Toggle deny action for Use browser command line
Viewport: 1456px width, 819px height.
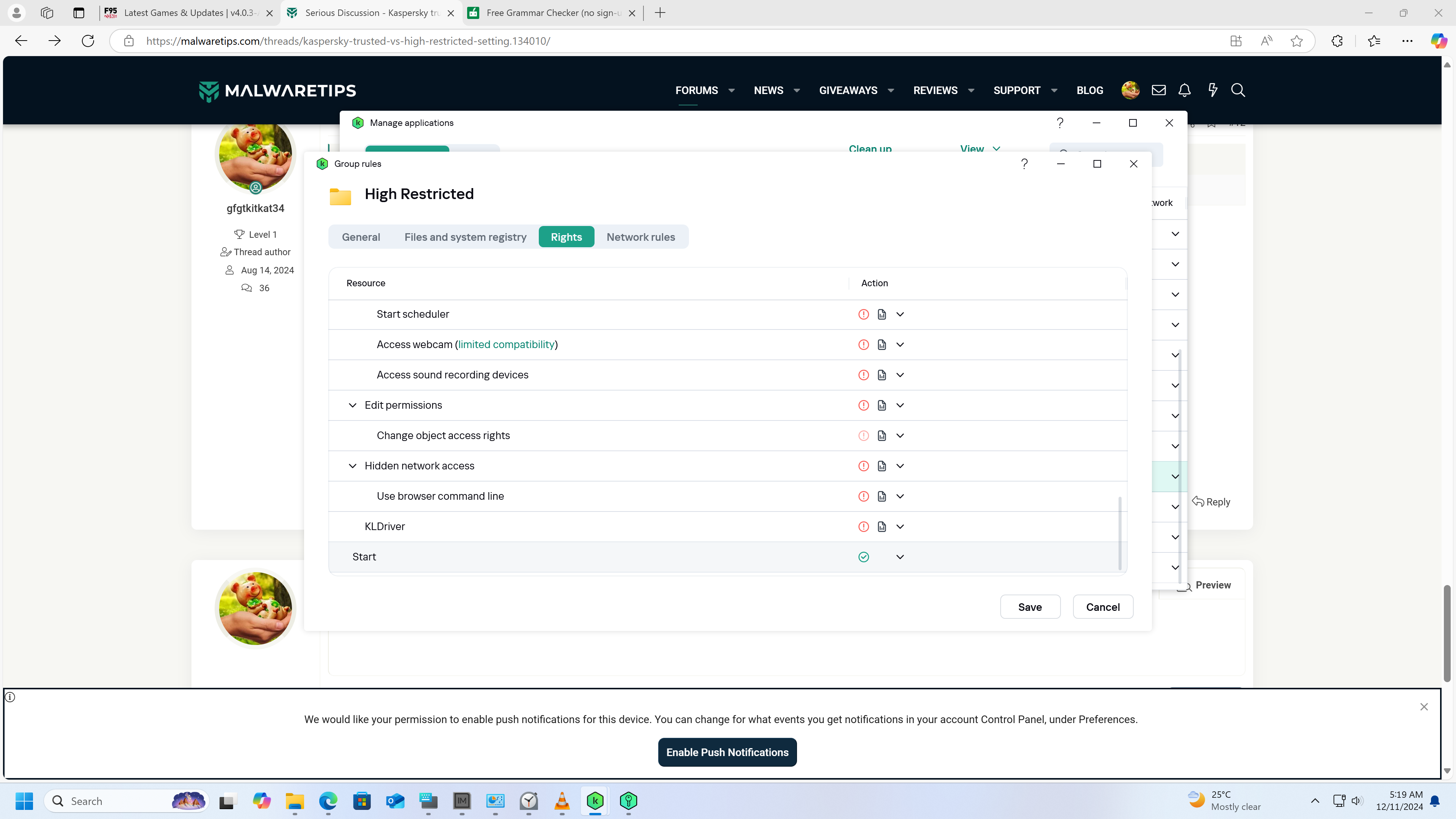coord(863,496)
